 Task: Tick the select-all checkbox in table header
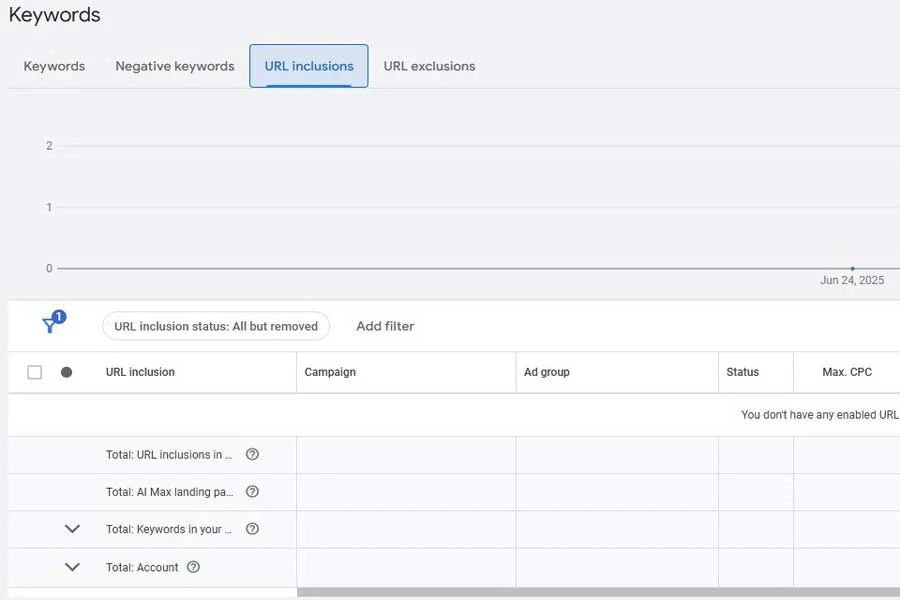coord(35,372)
